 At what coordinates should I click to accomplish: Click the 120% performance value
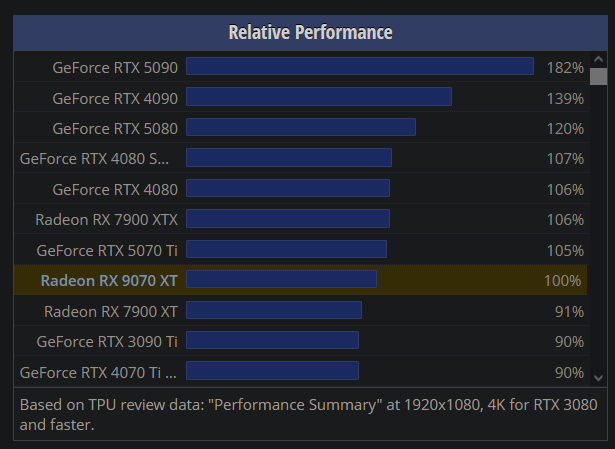565,129
